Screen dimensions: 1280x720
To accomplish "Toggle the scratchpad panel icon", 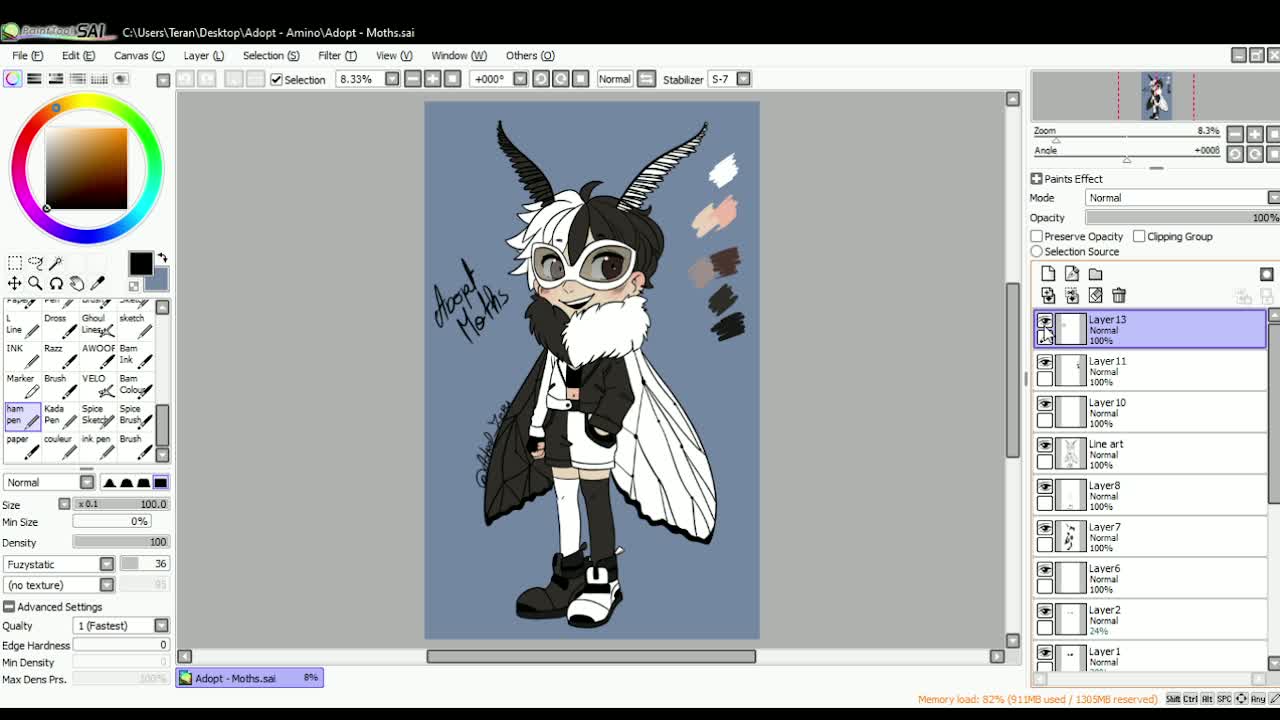I will pyautogui.click(x=121, y=79).
